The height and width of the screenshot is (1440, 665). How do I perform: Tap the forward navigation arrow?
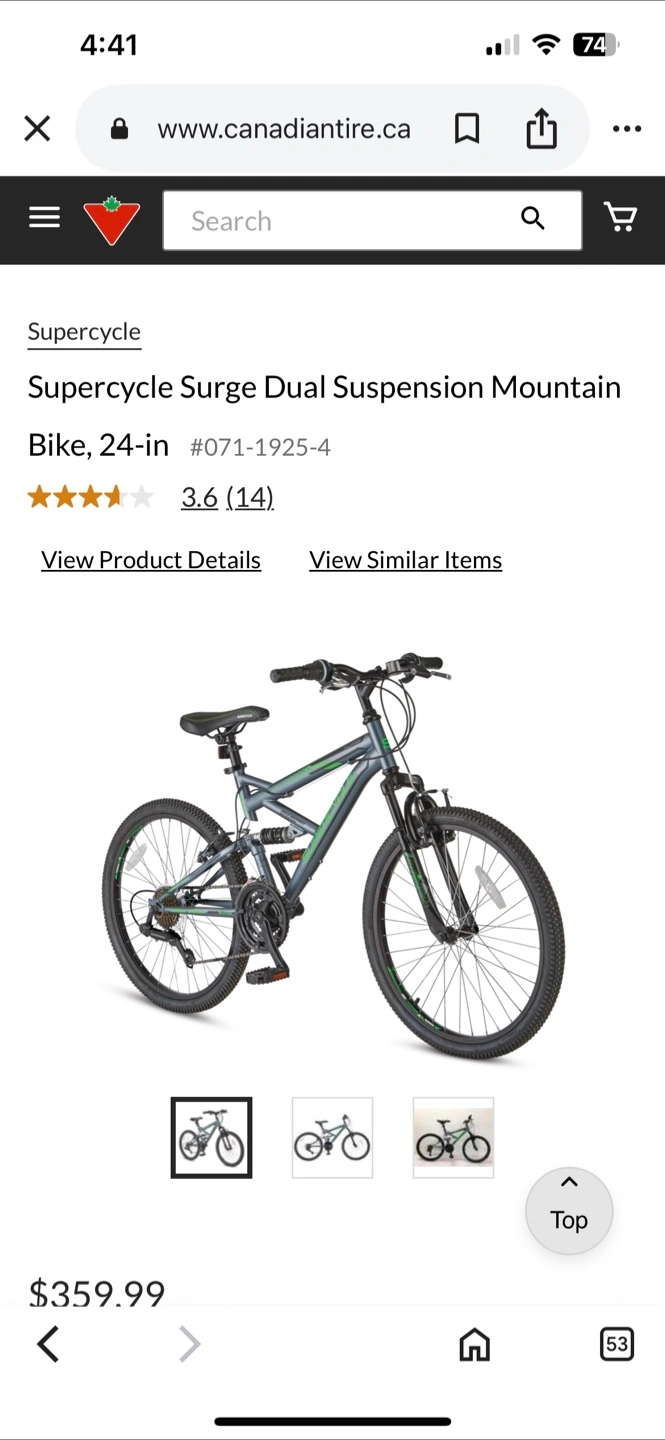[190, 1344]
